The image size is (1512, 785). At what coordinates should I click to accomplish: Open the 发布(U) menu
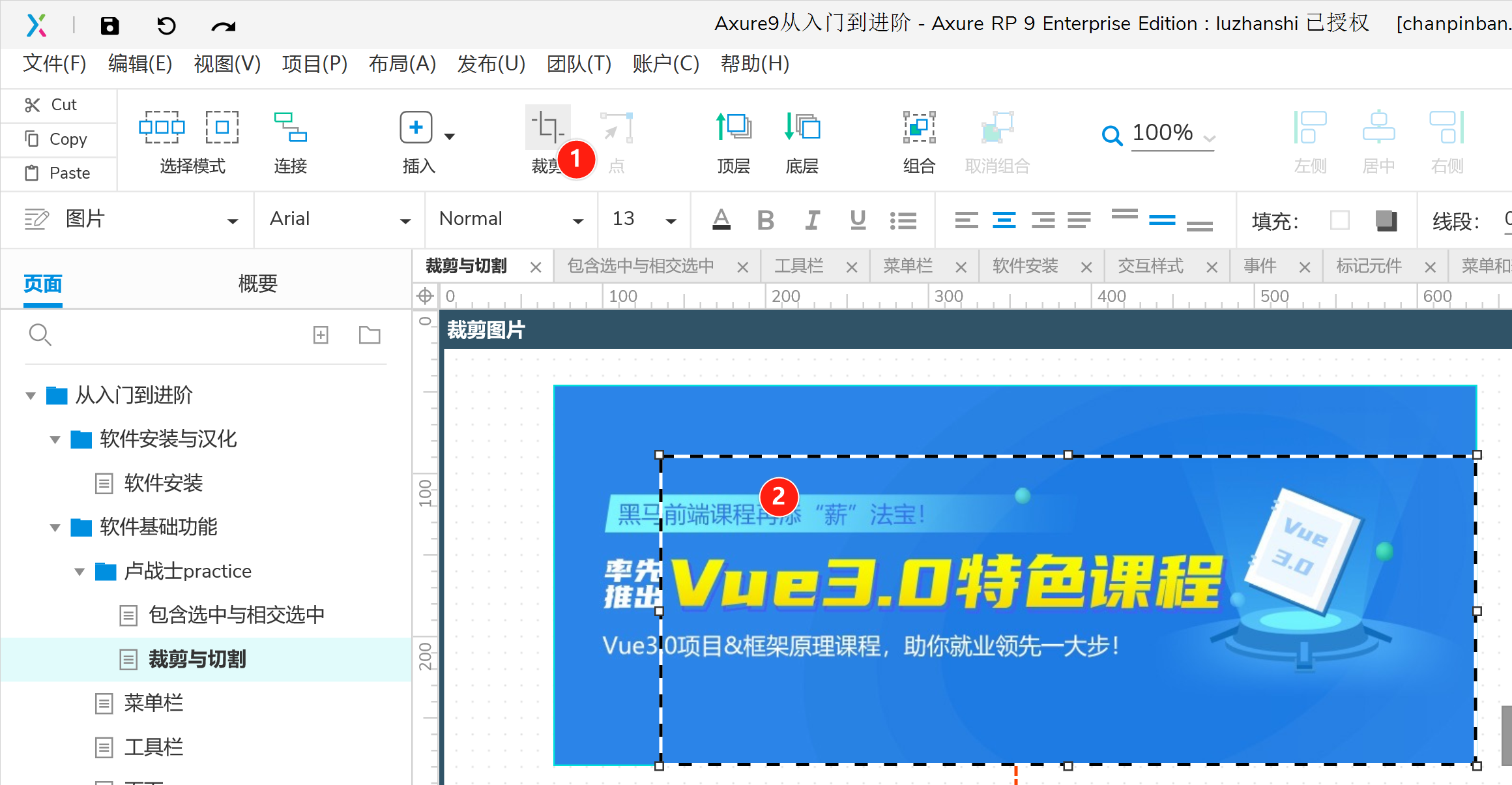coord(491,64)
